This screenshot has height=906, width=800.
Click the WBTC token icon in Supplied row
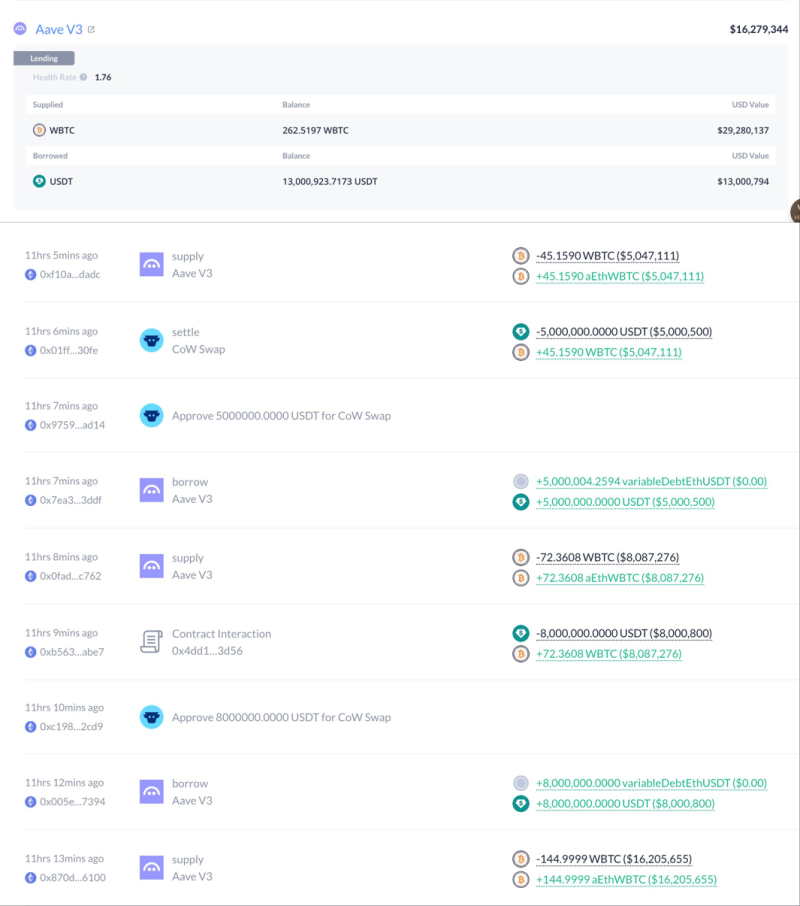coord(39,130)
